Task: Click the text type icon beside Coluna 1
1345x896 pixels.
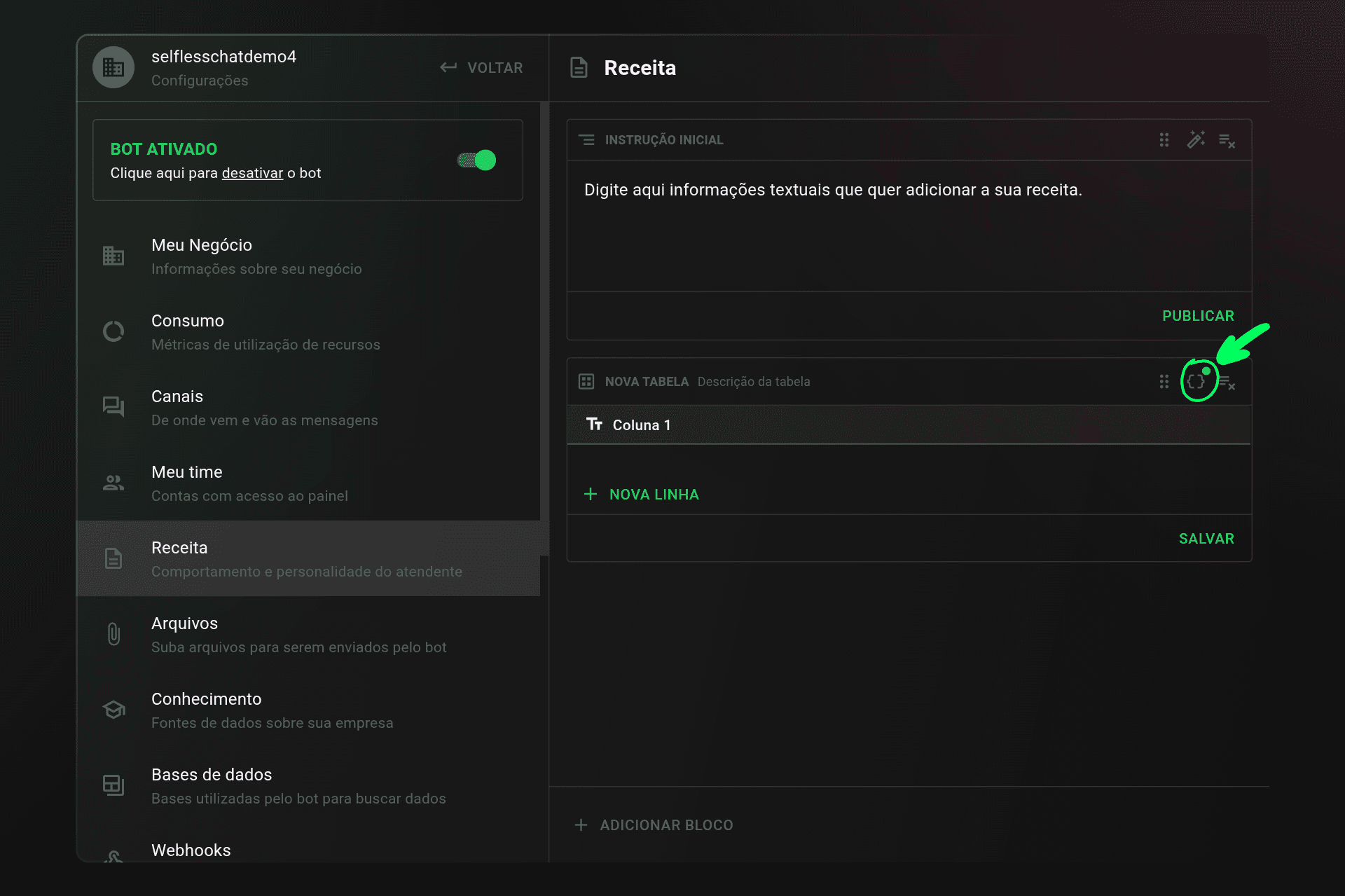Action: pyautogui.click(x=595, y=425)
